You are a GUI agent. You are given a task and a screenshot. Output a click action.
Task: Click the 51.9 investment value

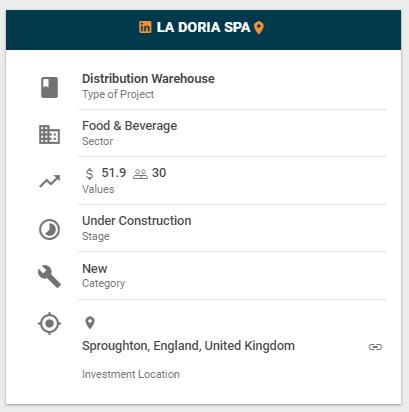click(114, 173)
